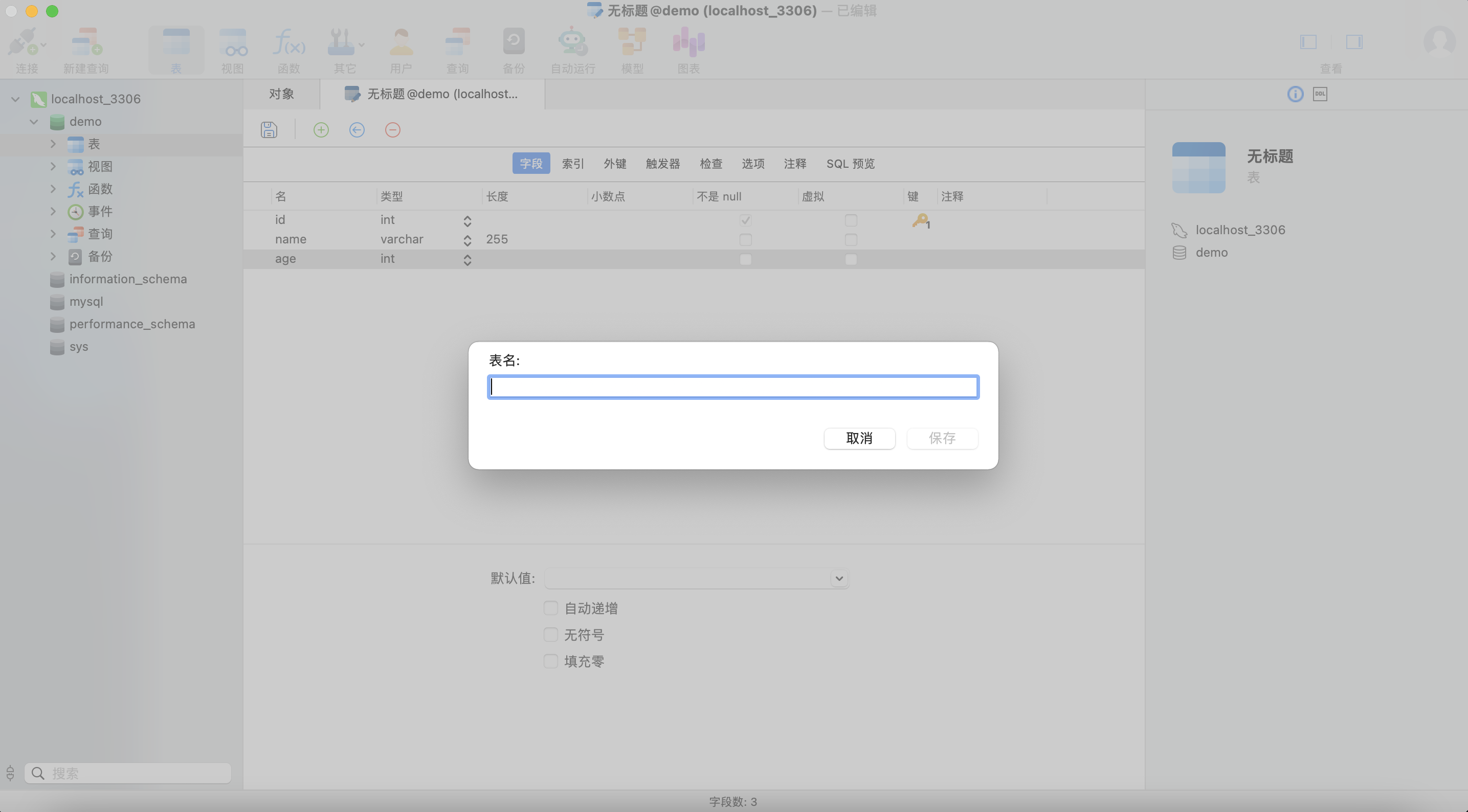Toggle 不是 null checkbox for age
Screen dimensions: 1468x812
tap(745, 259)
